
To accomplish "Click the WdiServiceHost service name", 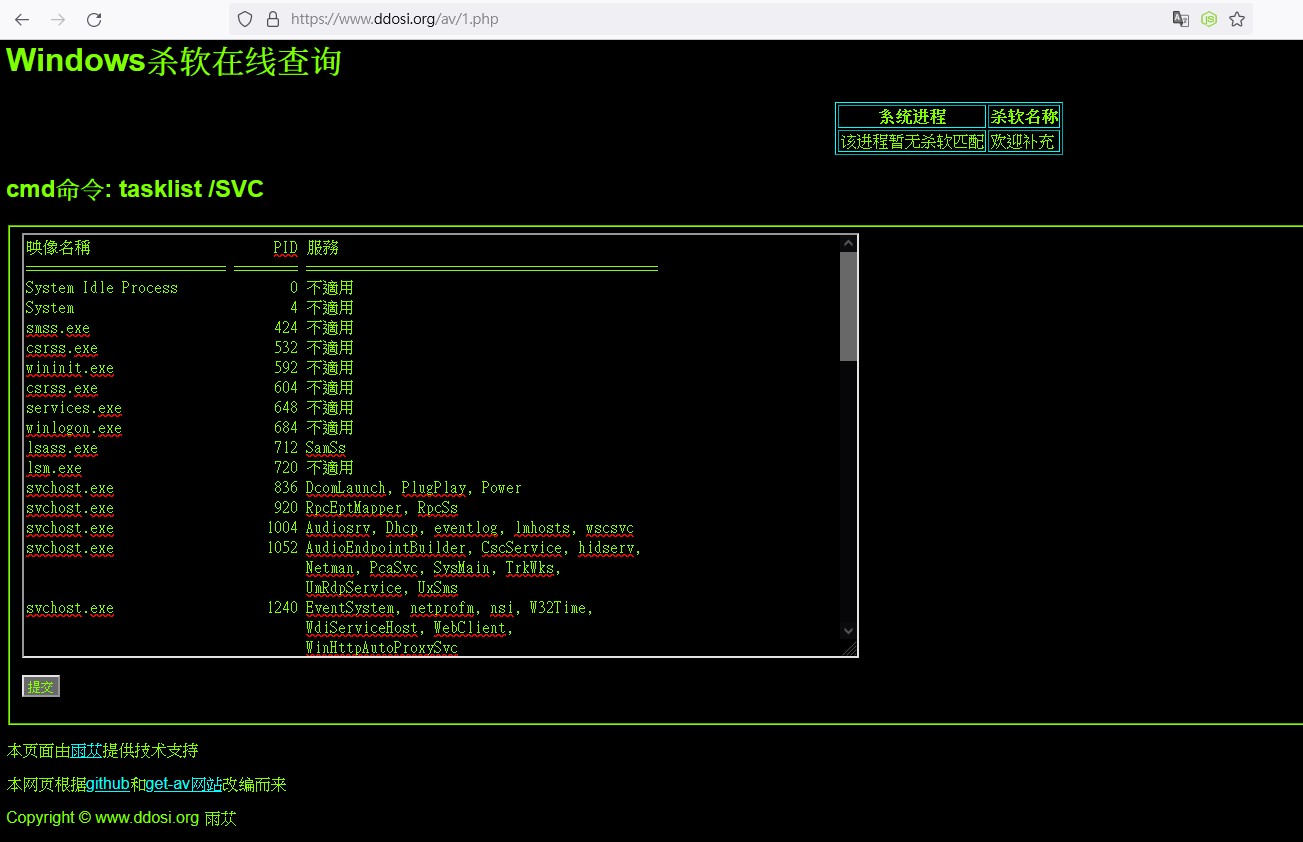I will [362, 628].
